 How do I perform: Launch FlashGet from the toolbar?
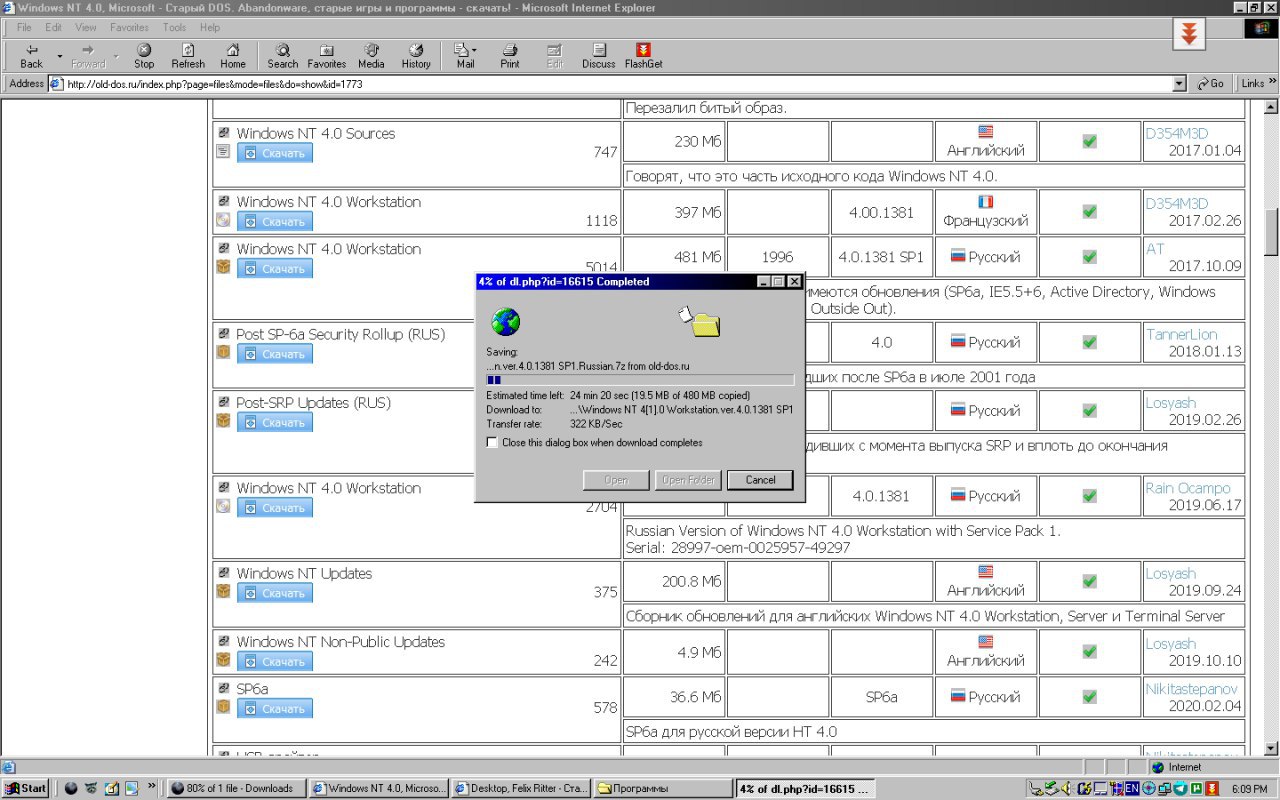[x=644, y=56]
